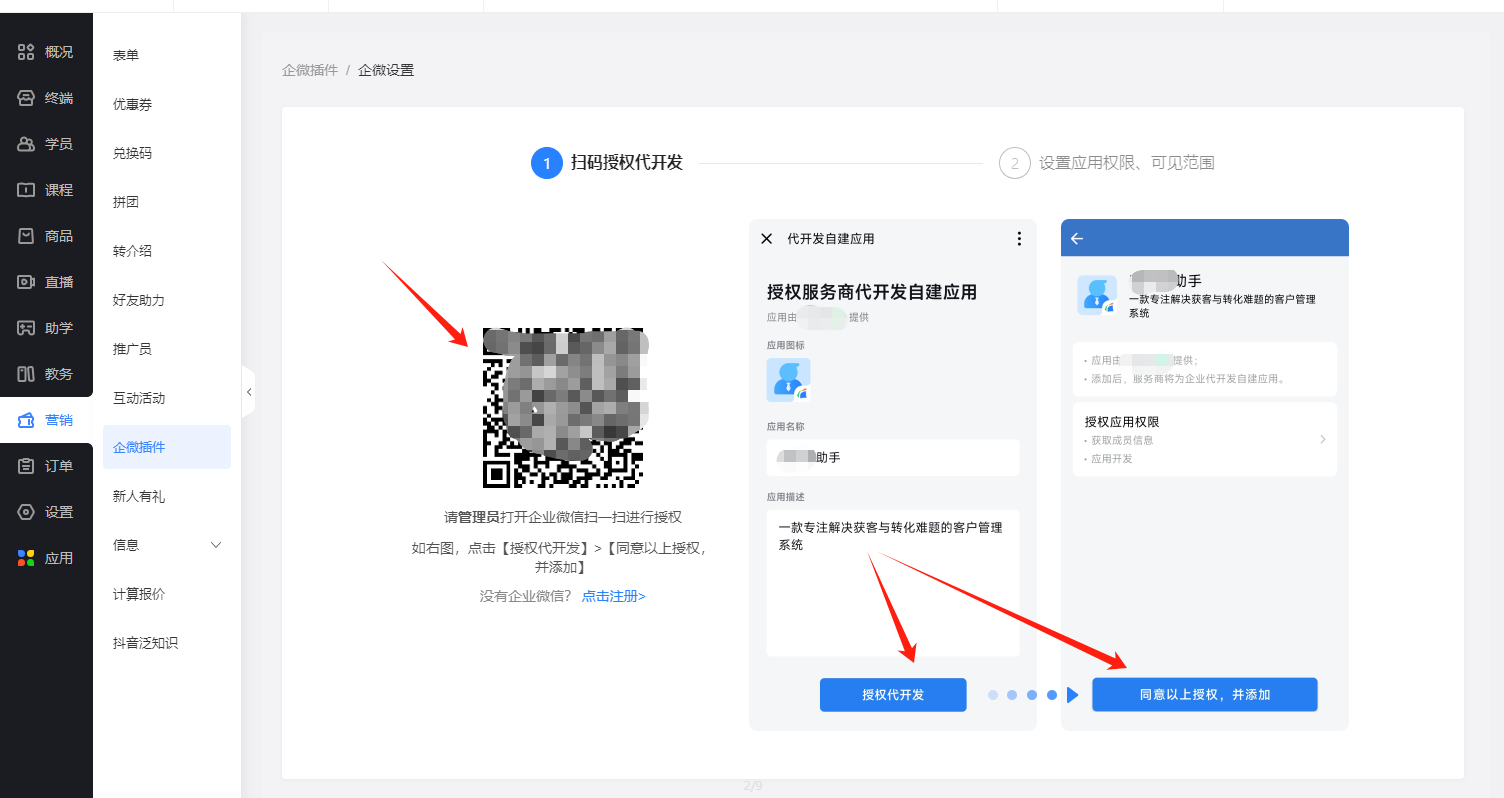Go to the 优惠券 menu item
This screenshot has width=1504, height=798.
tap(132, 104)
